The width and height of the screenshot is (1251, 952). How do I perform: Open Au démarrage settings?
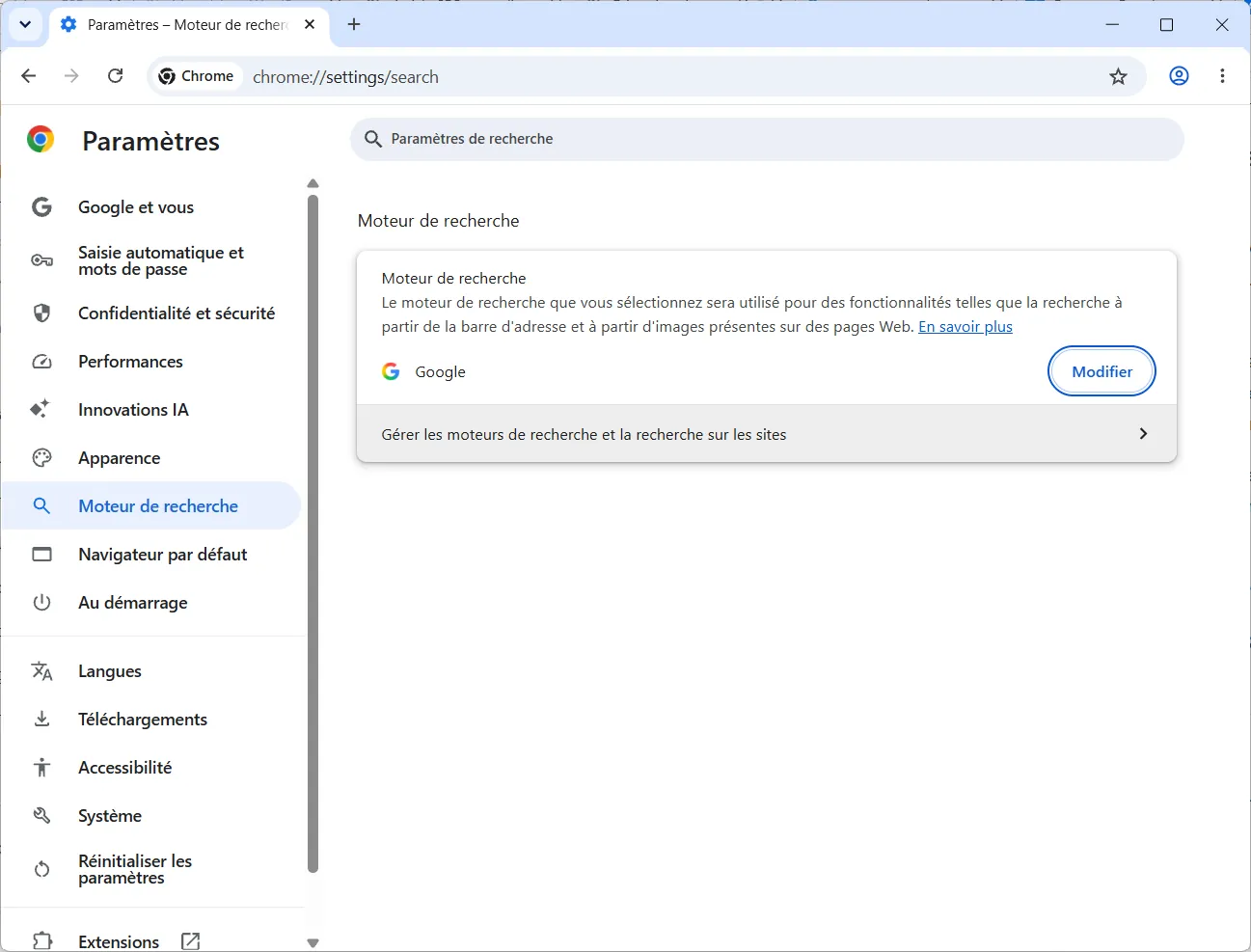[151, 603]
